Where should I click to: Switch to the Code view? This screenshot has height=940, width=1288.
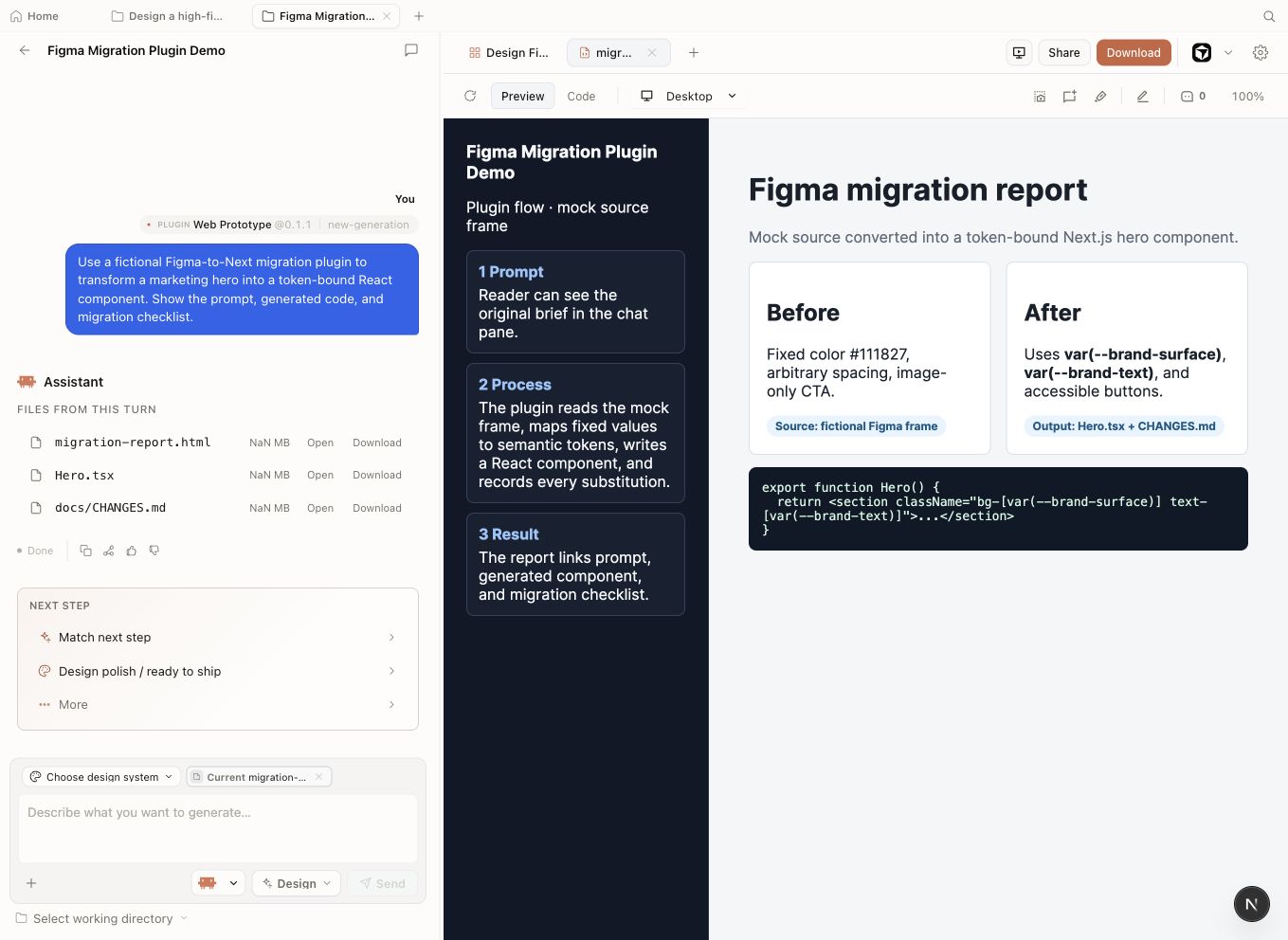point(581,96)
